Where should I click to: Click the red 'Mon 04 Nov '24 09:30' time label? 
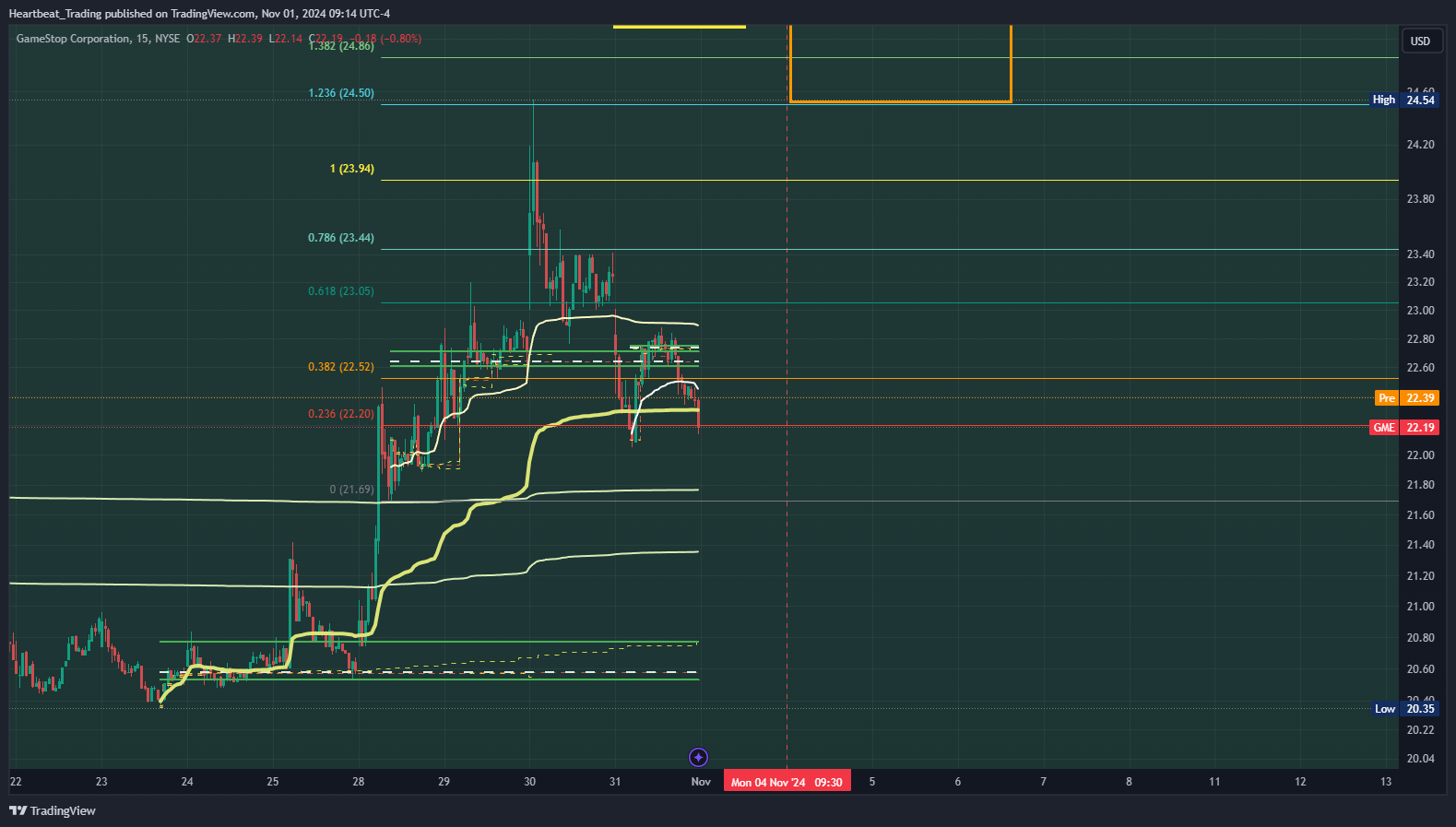[x=787, y=782]
